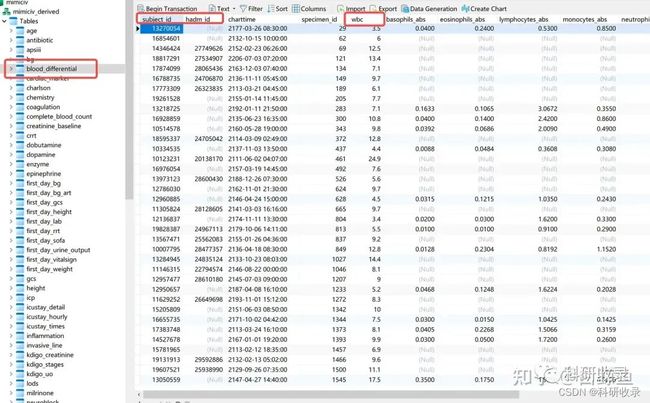The width and height of the screenshot is (650, 403).
Task: Click the Import toolbar button
Action: 351,9
